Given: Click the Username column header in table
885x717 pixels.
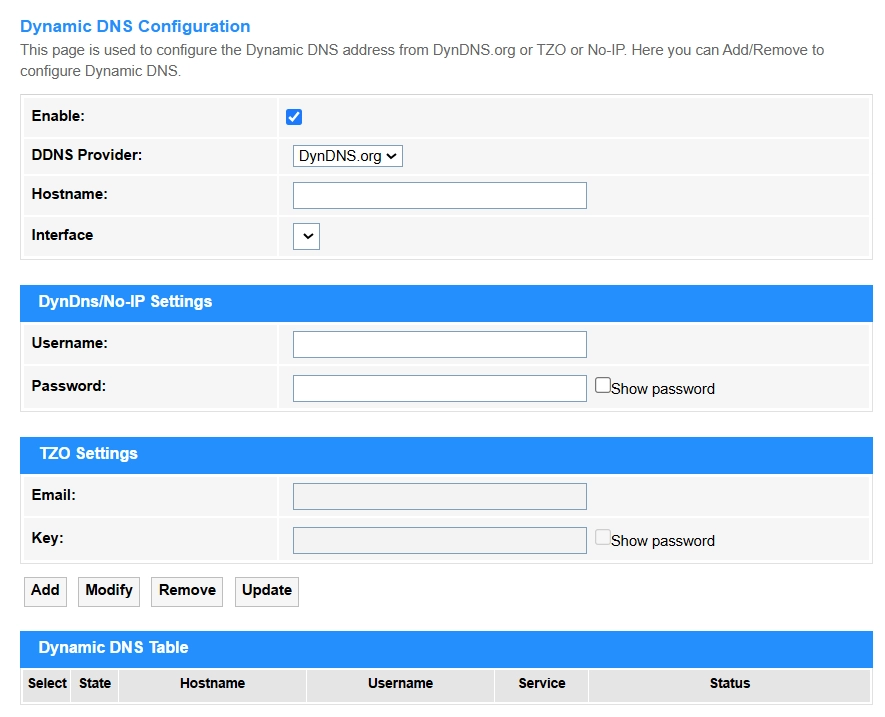Looking at the screenshot, I should pyautogui.click(x=400, y=684).
